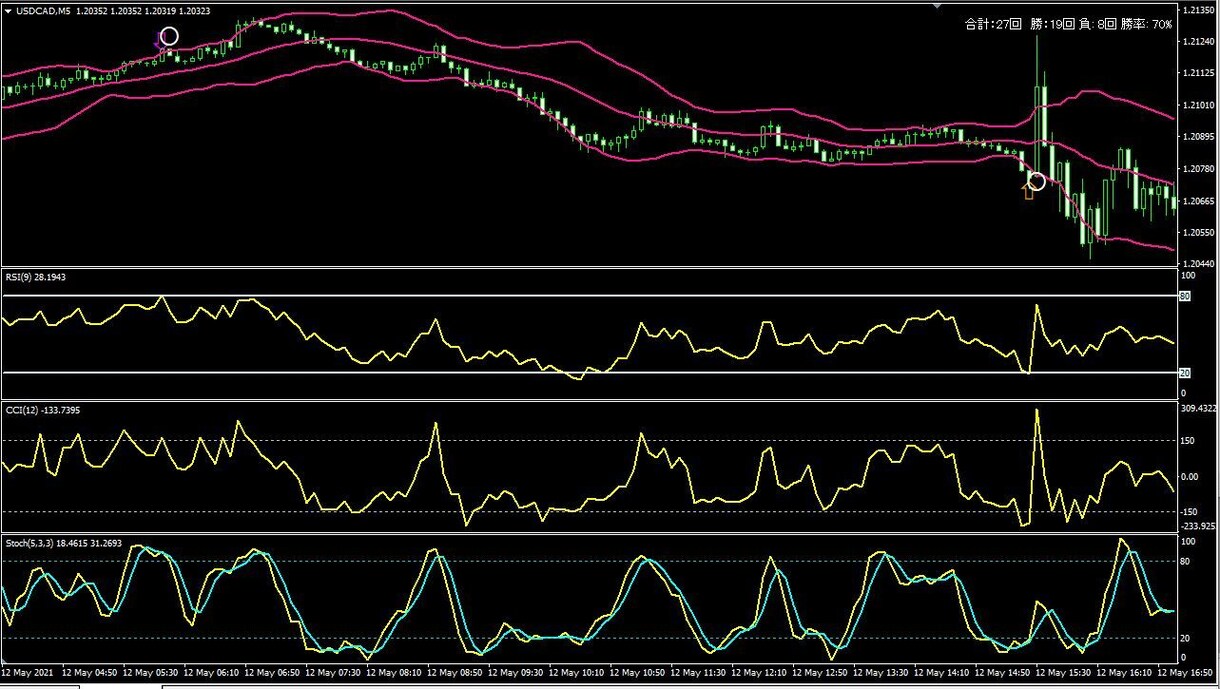Click the CCI scale value -233.925
Image resolution: width=1220 pixels, height=689 pixels.
pos(1198,526)
